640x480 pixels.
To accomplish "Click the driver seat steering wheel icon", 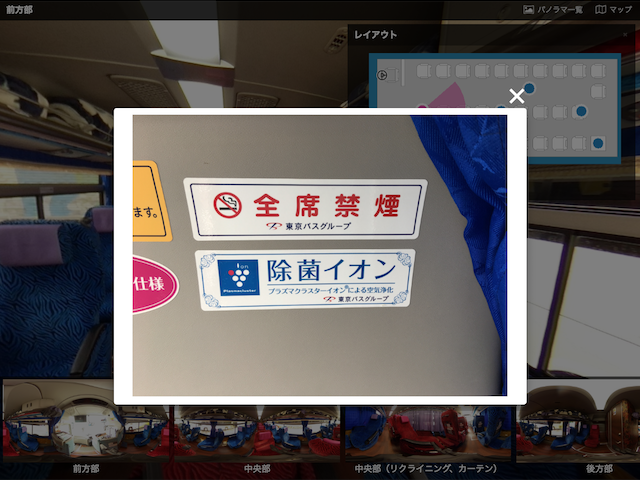I will point(382,75).
